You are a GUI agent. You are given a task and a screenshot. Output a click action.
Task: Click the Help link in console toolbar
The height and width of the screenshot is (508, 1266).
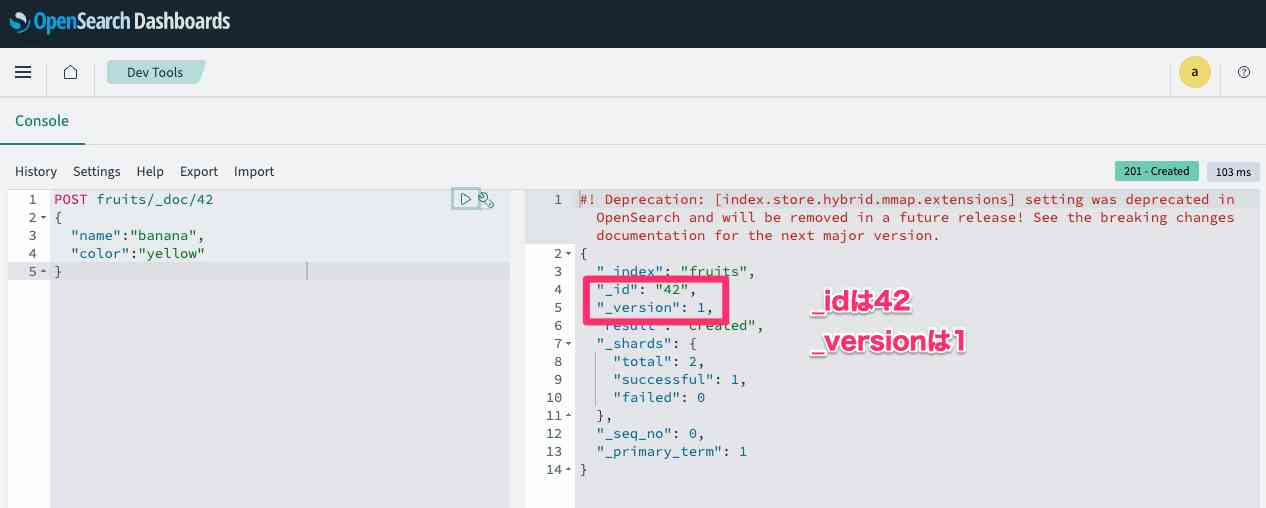(150, 172)
